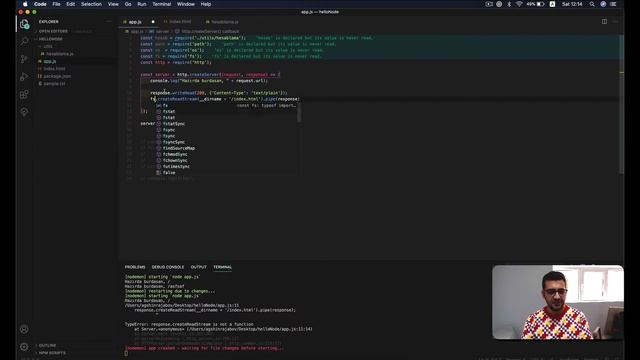Open the Run menu

click(142, 4)
